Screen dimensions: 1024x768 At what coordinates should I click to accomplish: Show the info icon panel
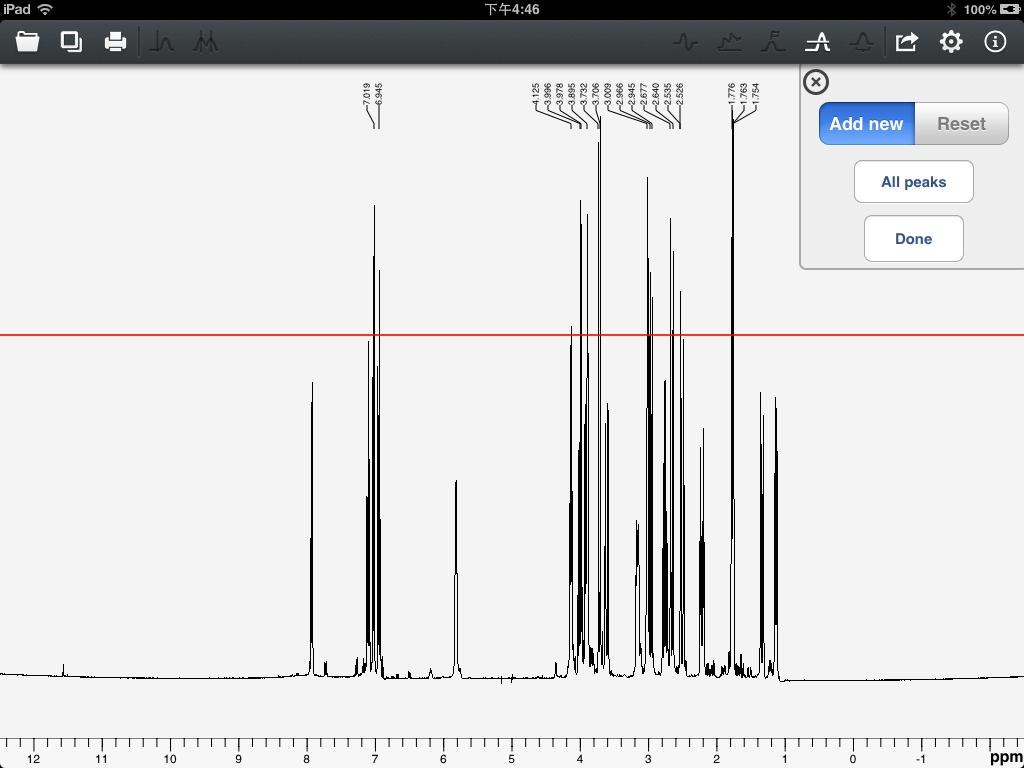(995, 42)
